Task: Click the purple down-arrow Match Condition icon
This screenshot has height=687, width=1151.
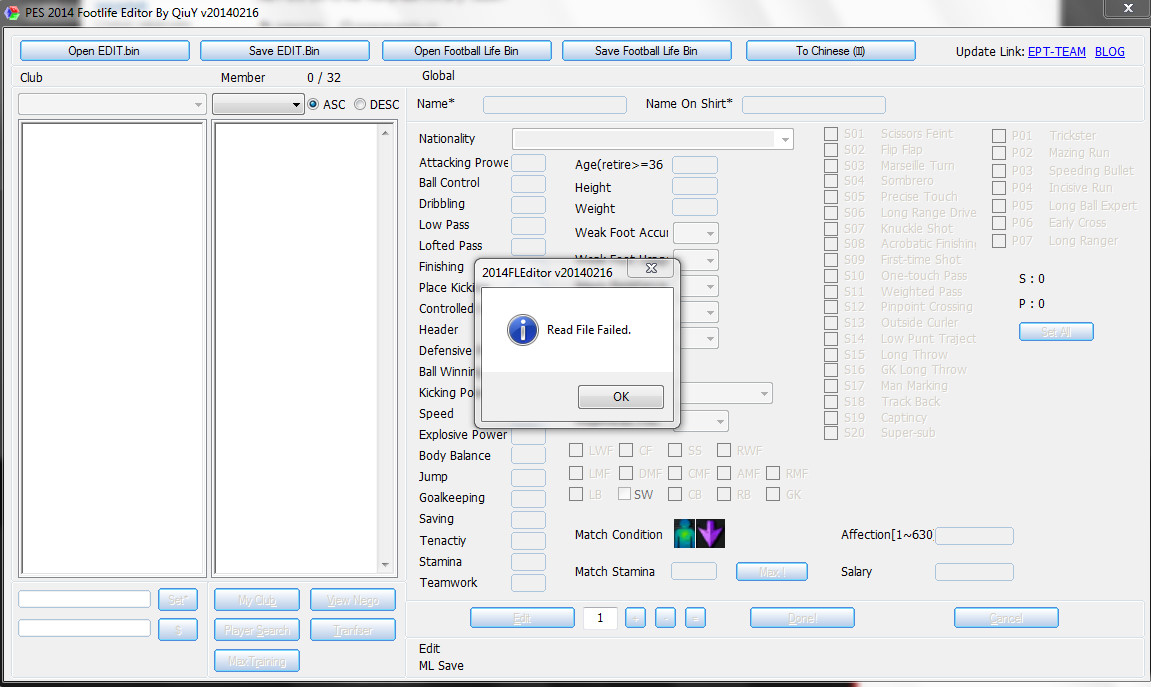Action: coord(711,534)
